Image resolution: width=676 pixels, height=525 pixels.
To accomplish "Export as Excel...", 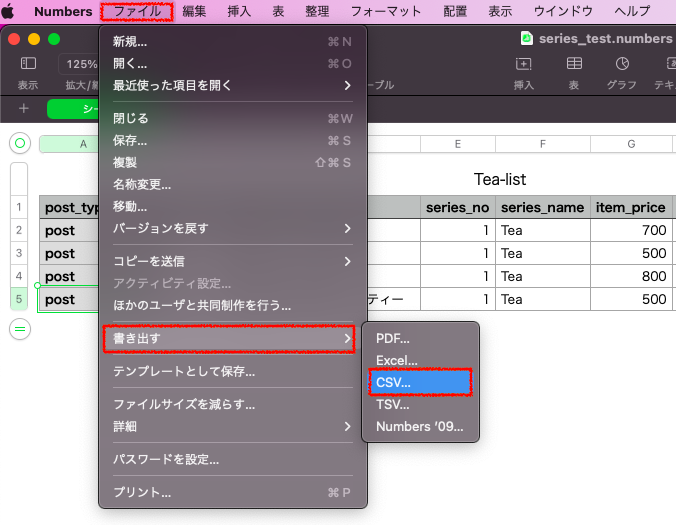I will click(420, 360).
